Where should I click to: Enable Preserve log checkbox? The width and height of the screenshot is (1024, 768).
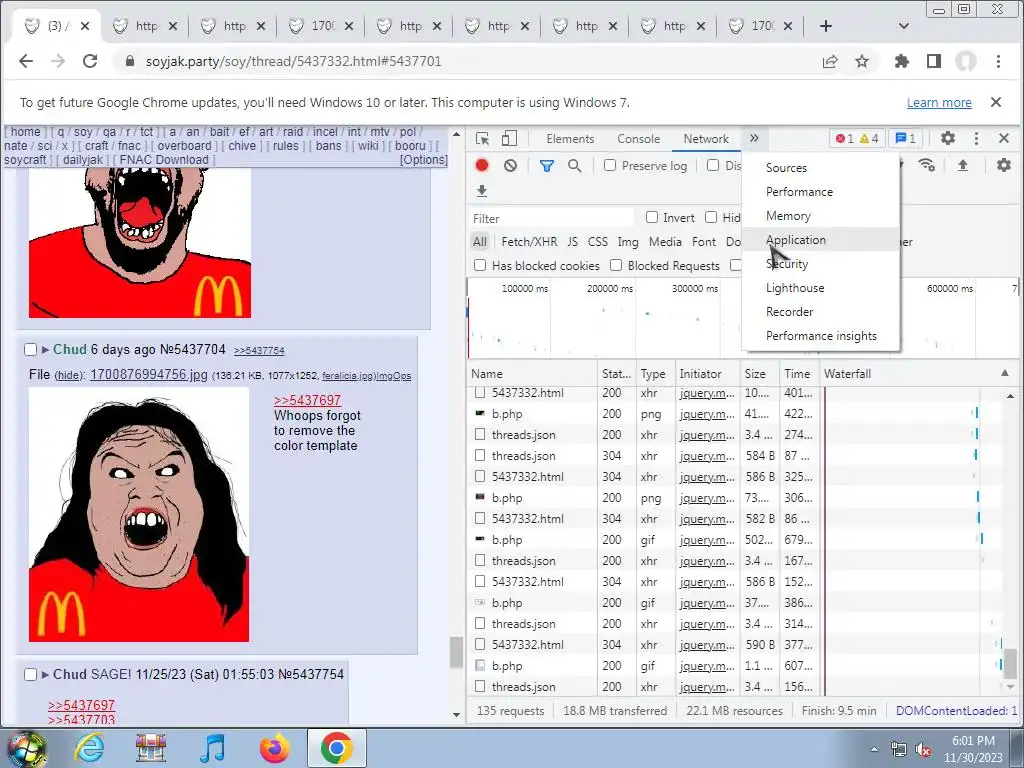coord(610,165)
